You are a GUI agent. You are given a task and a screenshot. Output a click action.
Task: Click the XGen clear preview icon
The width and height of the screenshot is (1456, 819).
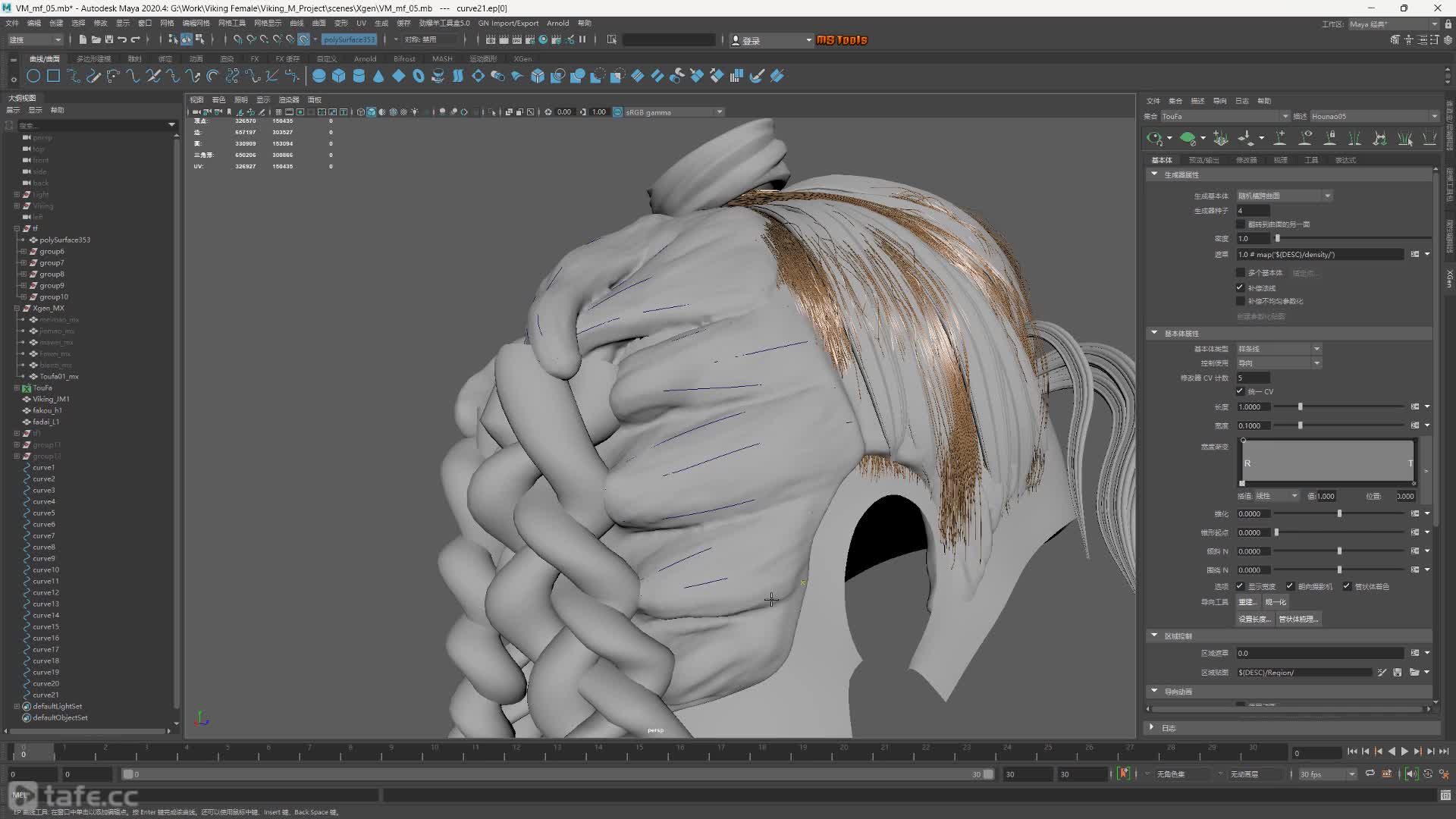(x=1188, y=138)
